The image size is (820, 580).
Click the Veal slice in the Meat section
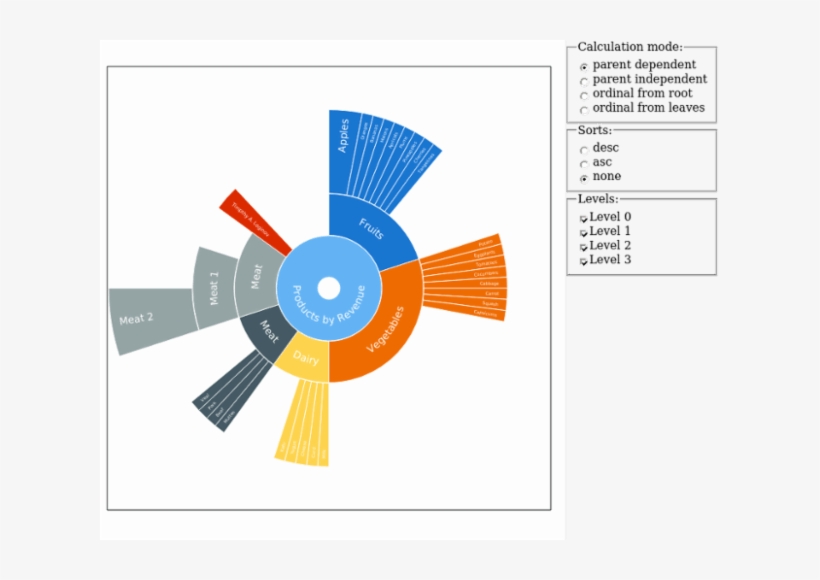204,397
